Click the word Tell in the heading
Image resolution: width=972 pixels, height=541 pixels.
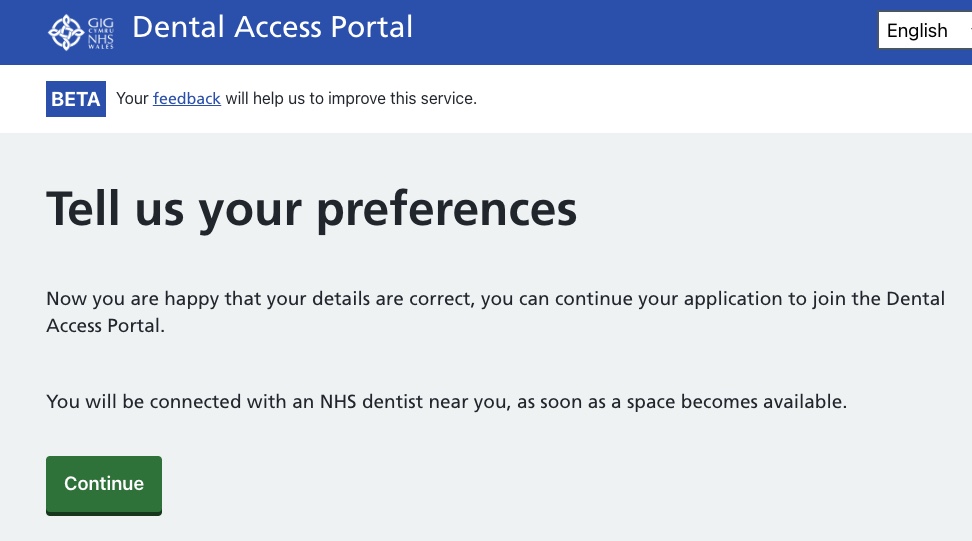[82, 208]
